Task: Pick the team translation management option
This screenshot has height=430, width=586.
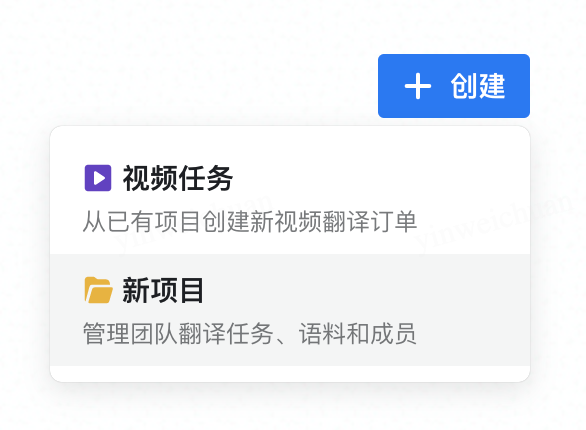Action: point(290,310)
